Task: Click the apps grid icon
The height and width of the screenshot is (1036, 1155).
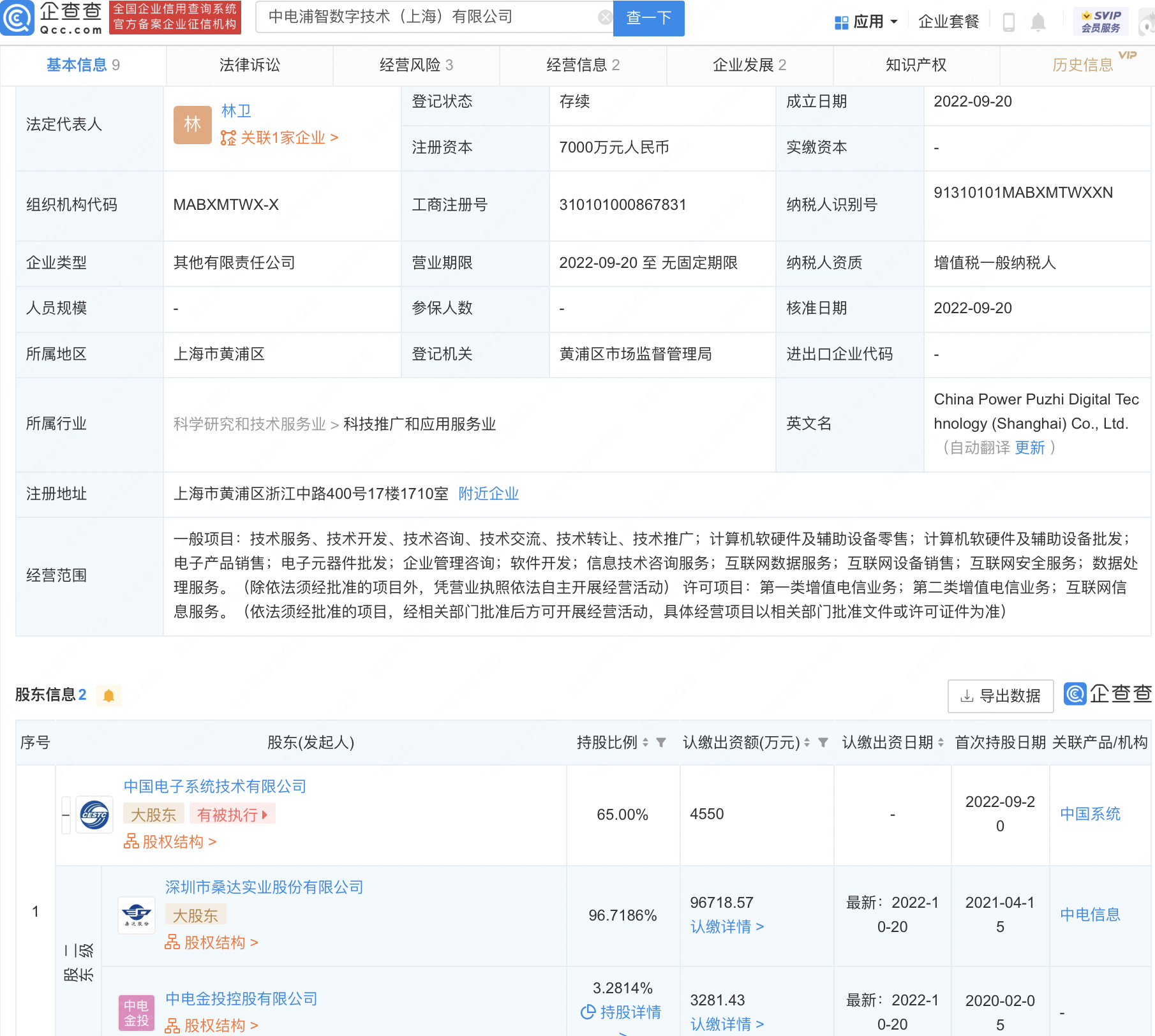Action: (842, 23)
